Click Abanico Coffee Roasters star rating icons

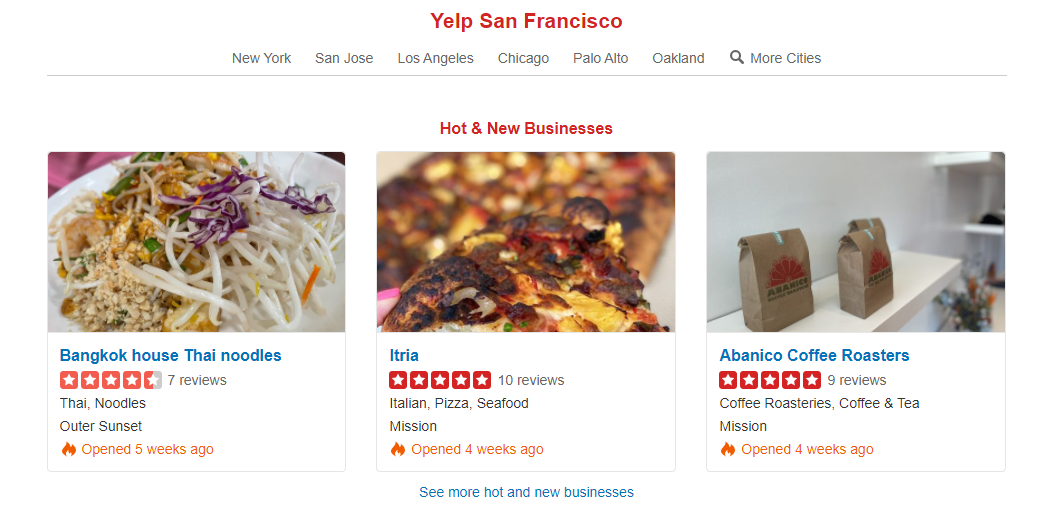click(770, 380)
